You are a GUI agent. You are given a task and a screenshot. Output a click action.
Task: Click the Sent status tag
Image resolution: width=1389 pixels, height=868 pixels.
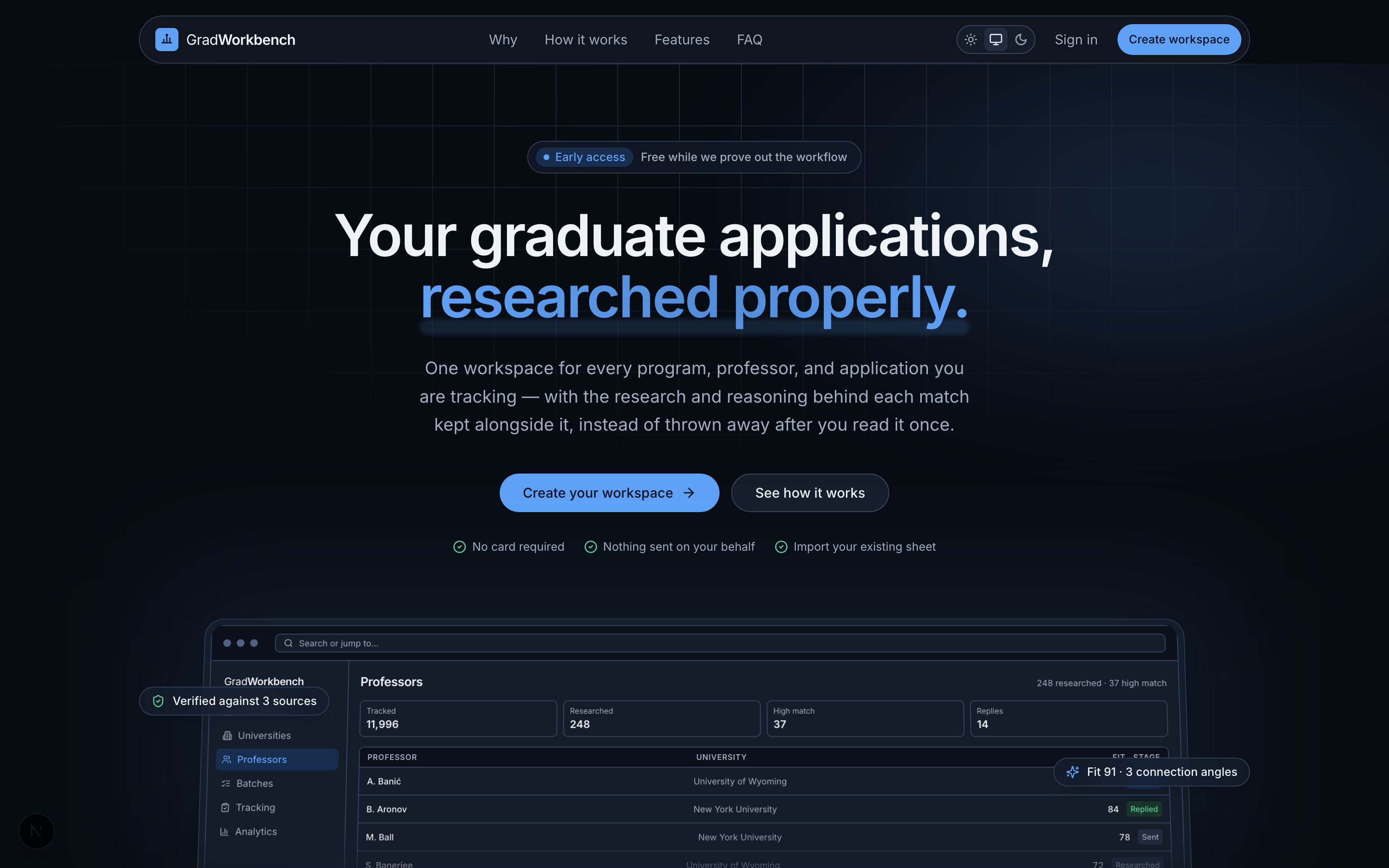point(1150,837)
